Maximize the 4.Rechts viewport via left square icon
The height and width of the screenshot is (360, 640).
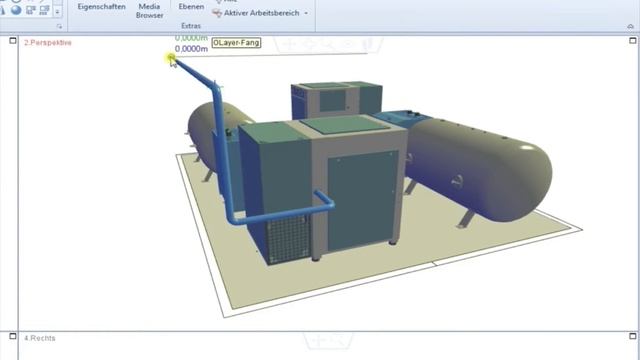(x=13, y=336)
